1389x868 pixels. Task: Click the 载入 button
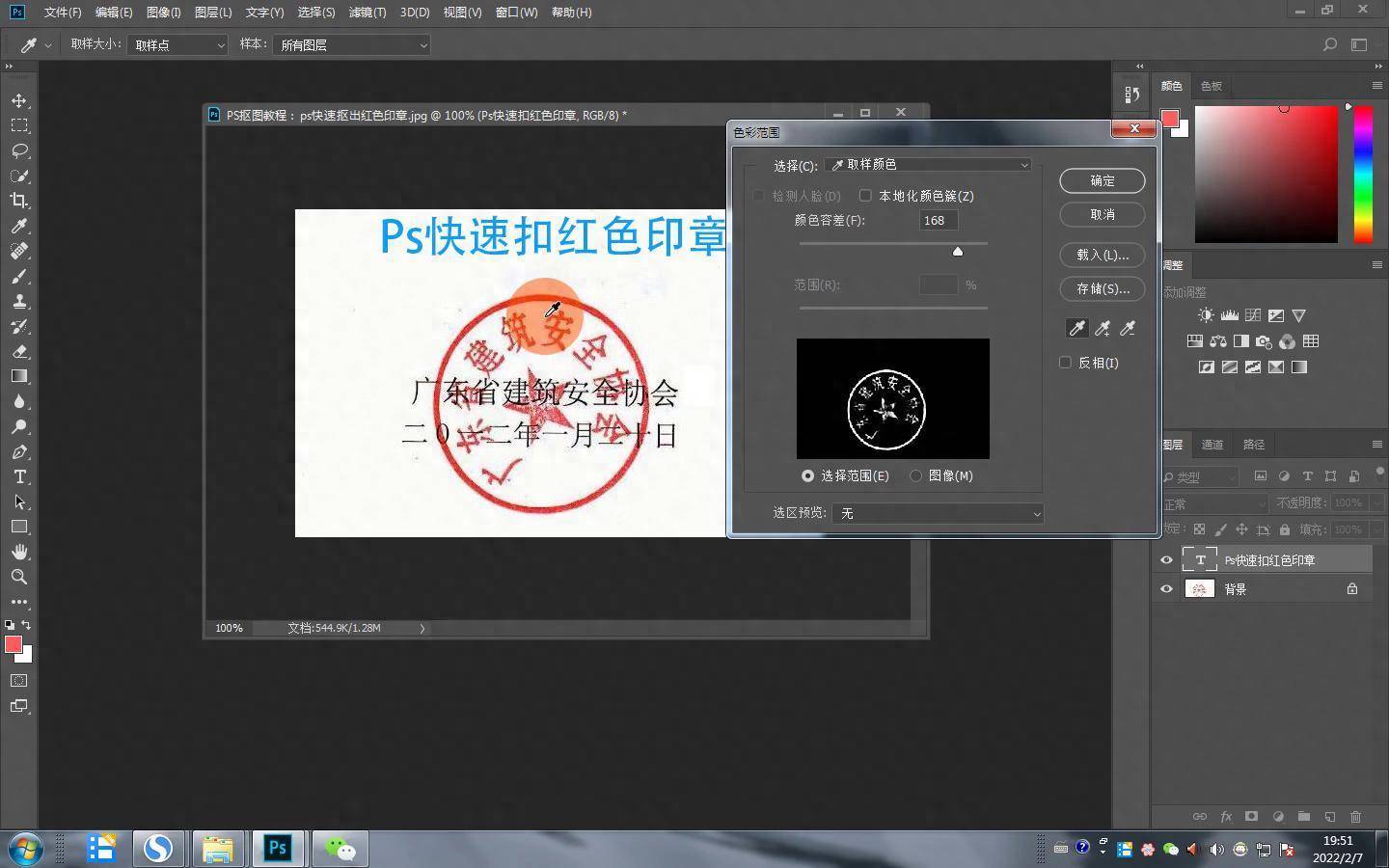(x=1101, y=255)
